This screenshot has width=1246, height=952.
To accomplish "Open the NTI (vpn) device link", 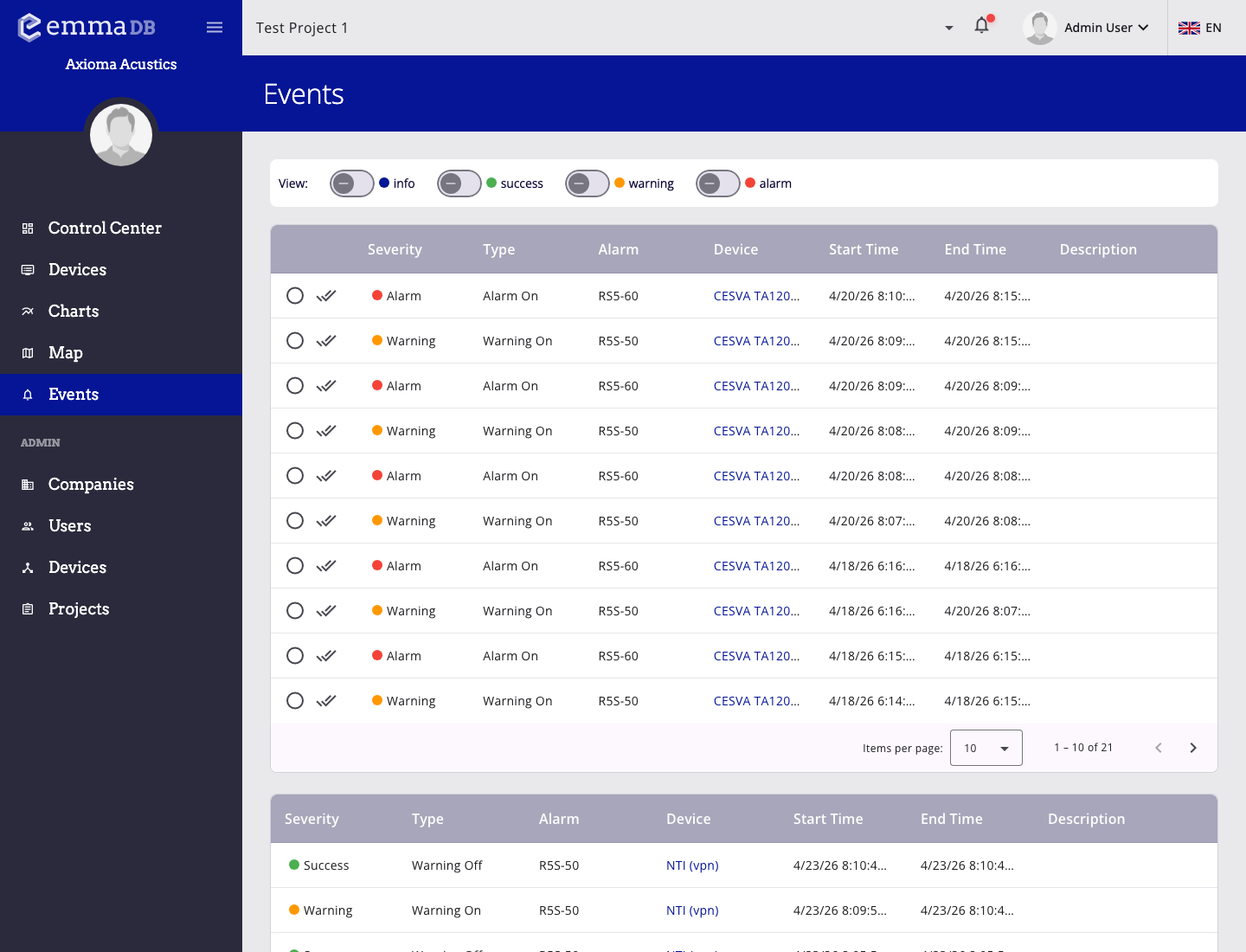I will click(x=692, y=865).
